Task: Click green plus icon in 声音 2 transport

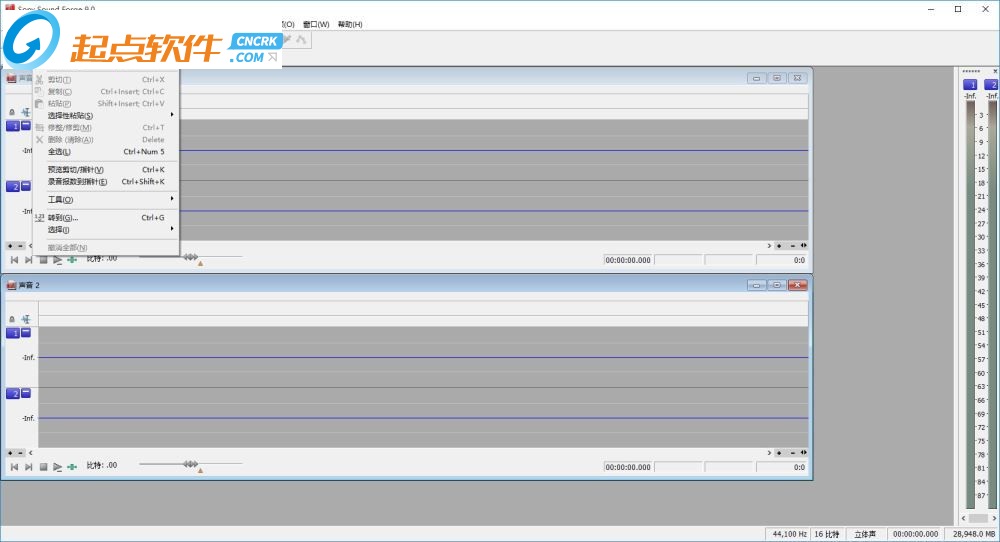Action: pyautogui.click(x=72, y=467)
